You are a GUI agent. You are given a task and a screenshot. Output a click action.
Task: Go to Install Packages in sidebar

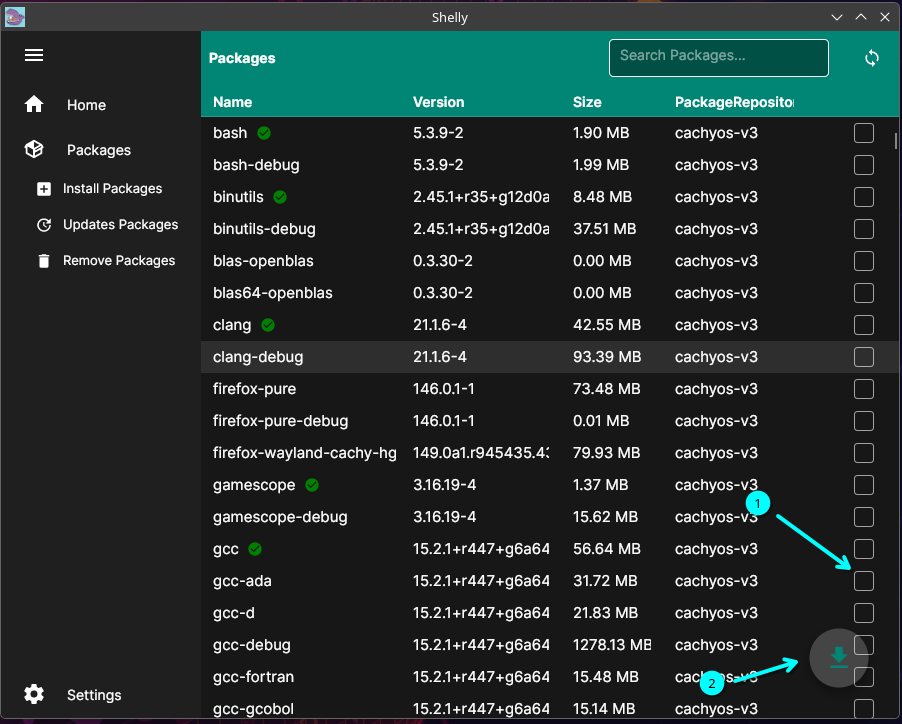click(112, 189)
